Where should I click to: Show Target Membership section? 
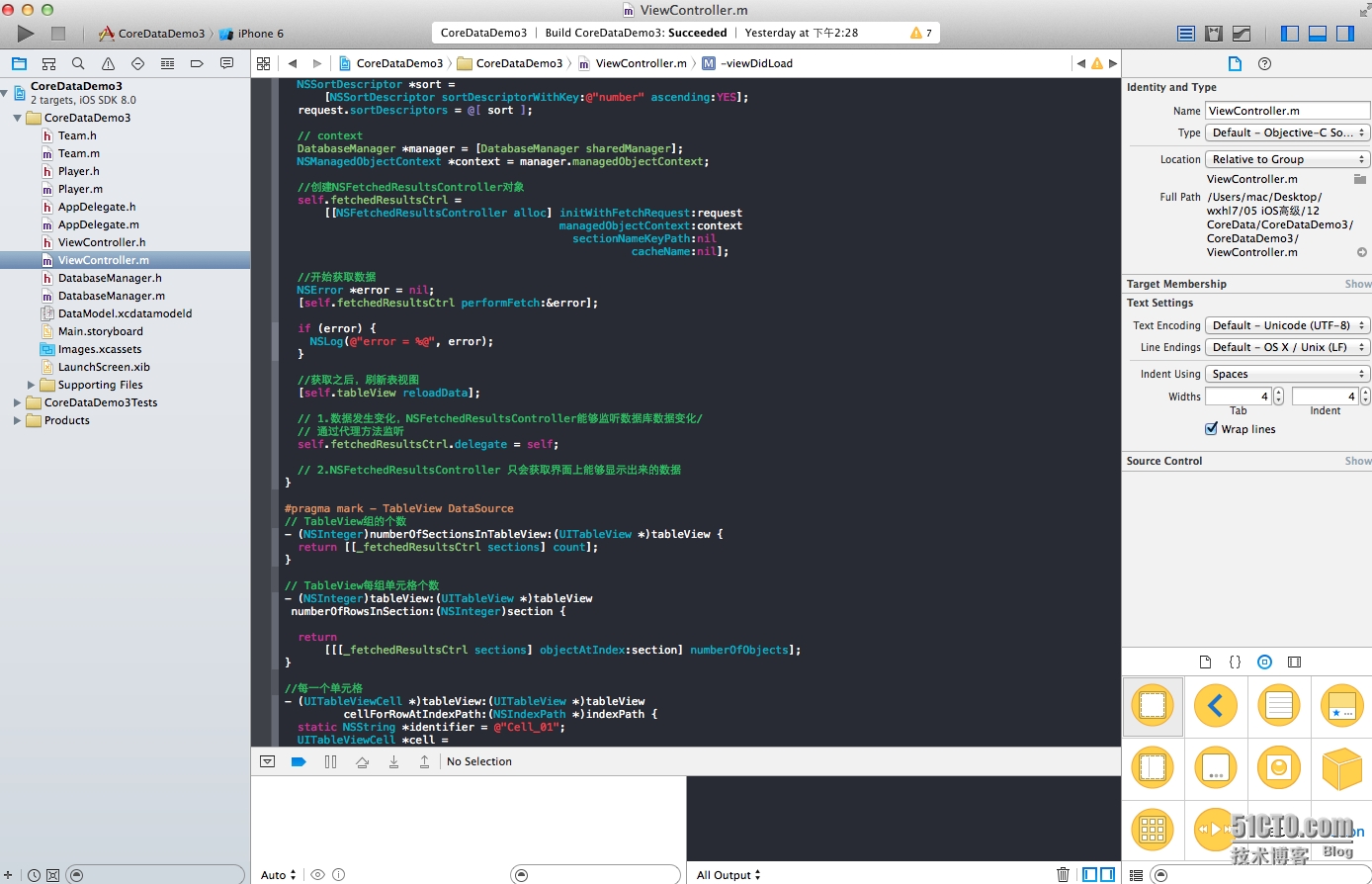(x=1357, y=284)
